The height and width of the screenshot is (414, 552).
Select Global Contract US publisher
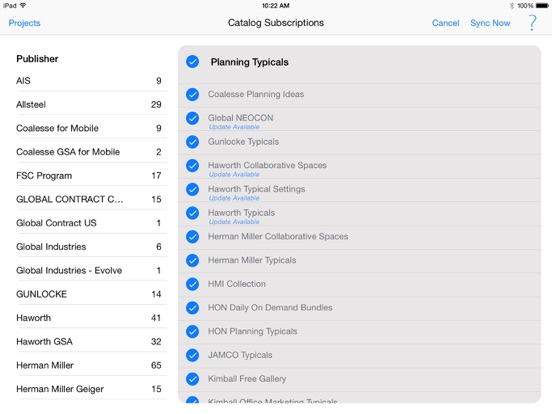(92, 223)
